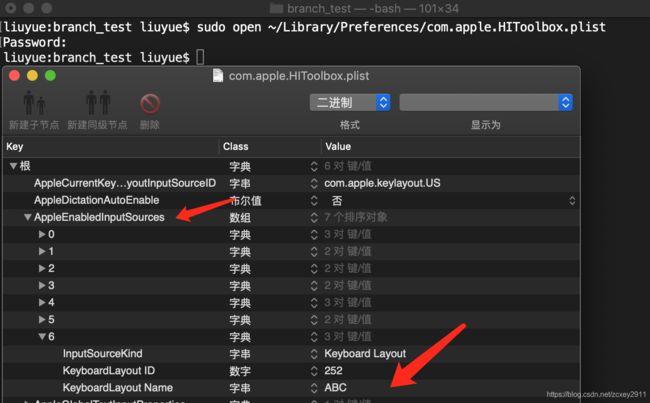Click the Value column header

338,146
